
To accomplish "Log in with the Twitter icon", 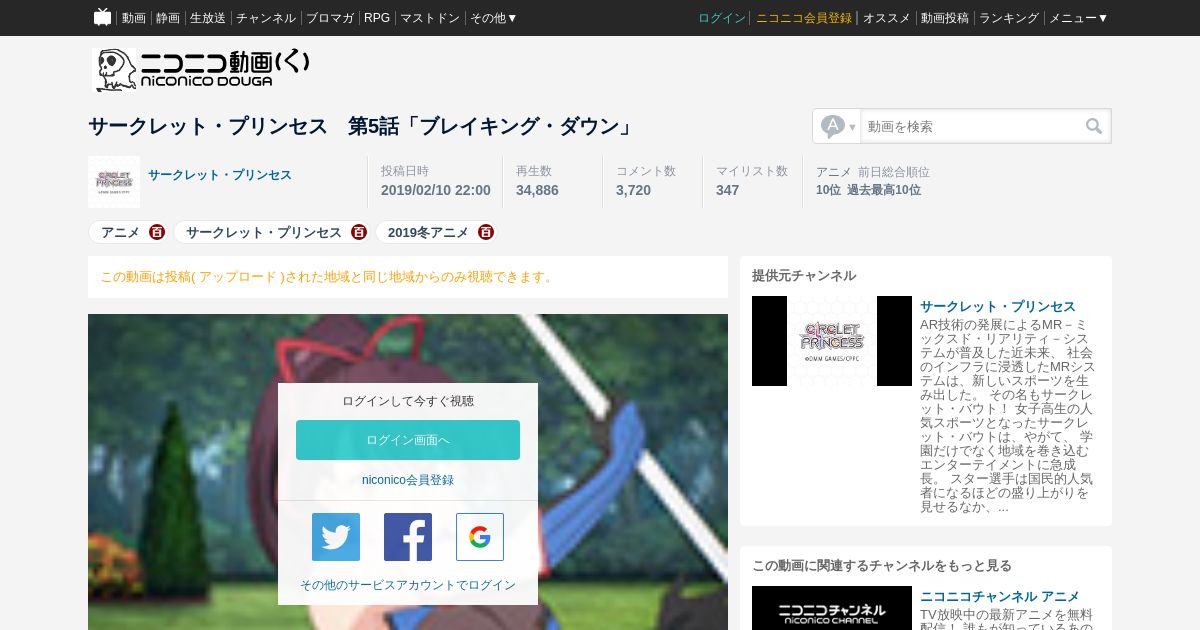I will pyautogui.click(x=336, y=537).
